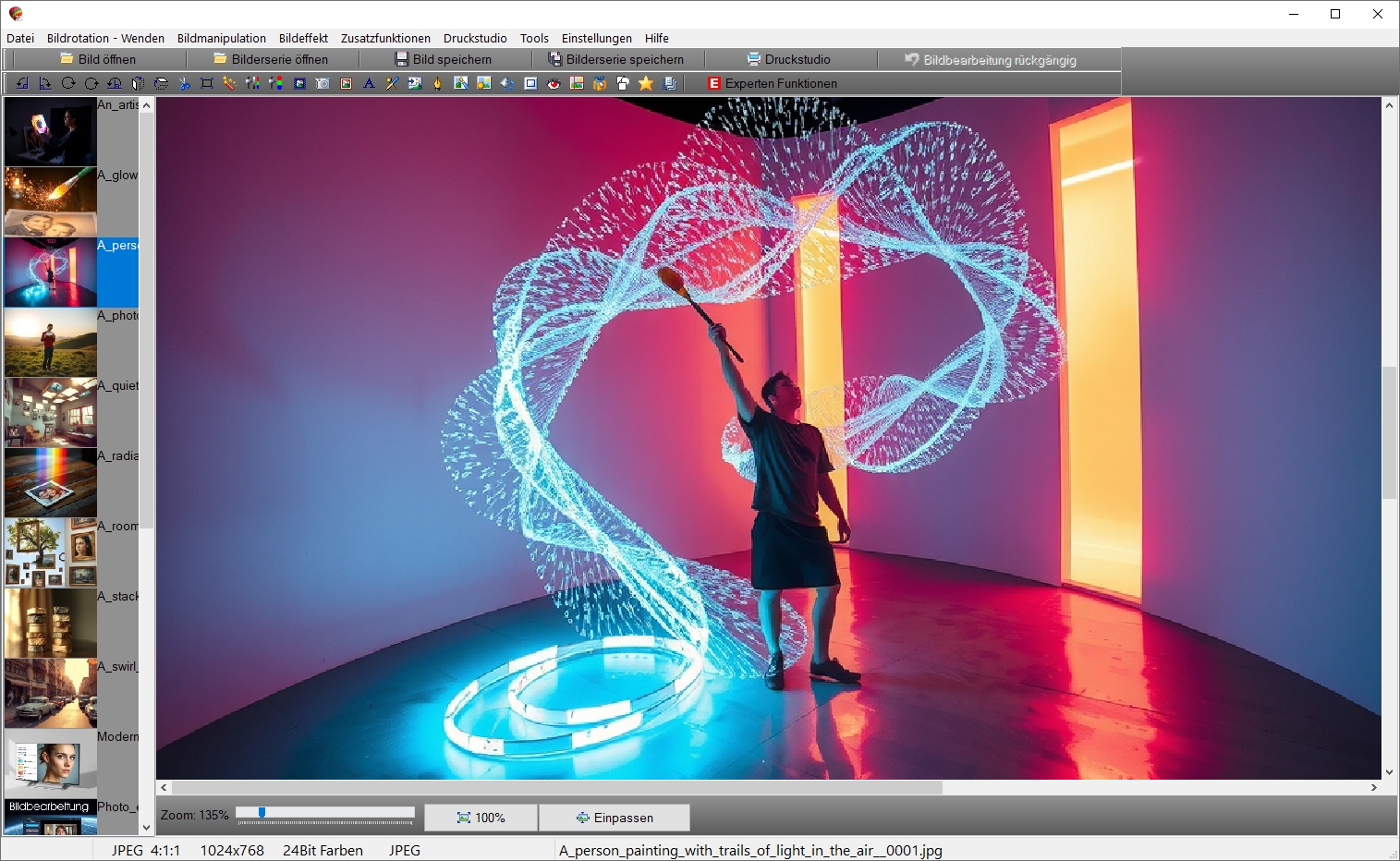Viewport: 1400px width, 861px height.
Task: Open the Zusatzfunktionen menu
Action: tap(385, 38)
